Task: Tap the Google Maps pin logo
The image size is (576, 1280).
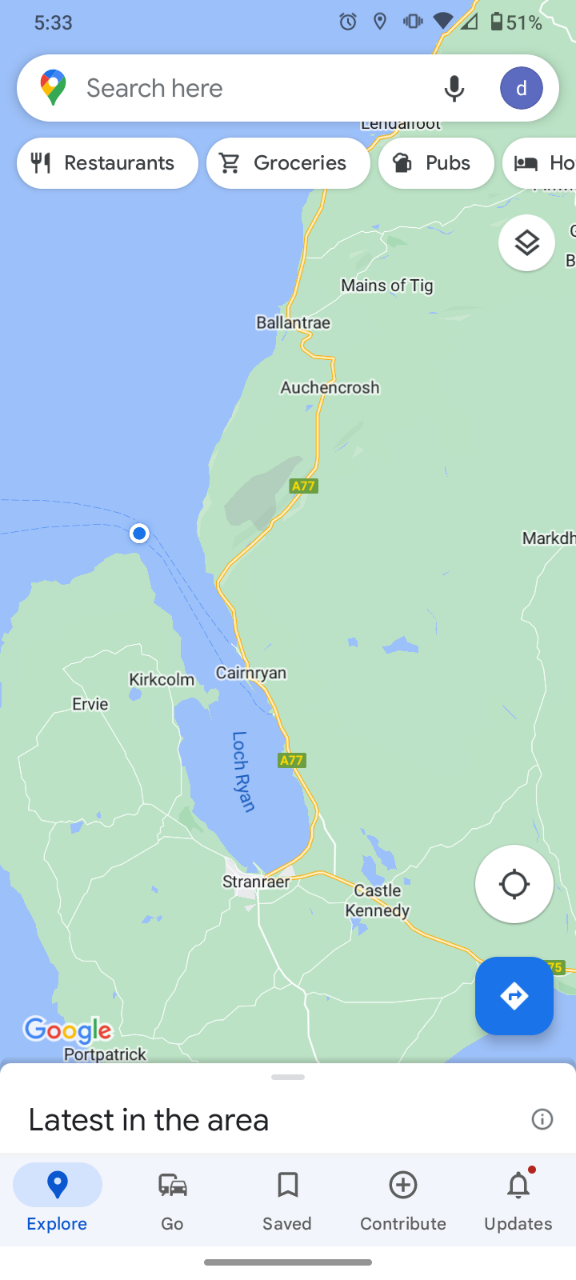Action: click(53, 88)
